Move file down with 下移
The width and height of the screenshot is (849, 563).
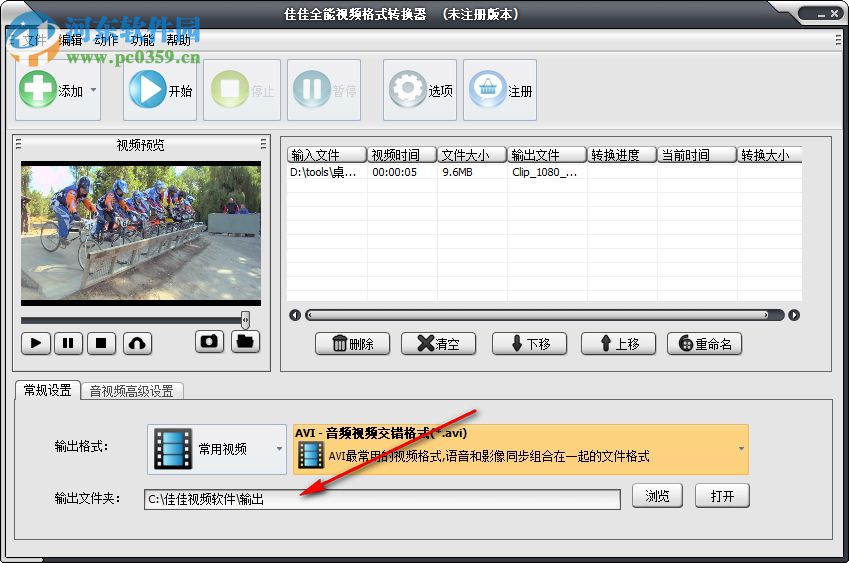point(530,344)
